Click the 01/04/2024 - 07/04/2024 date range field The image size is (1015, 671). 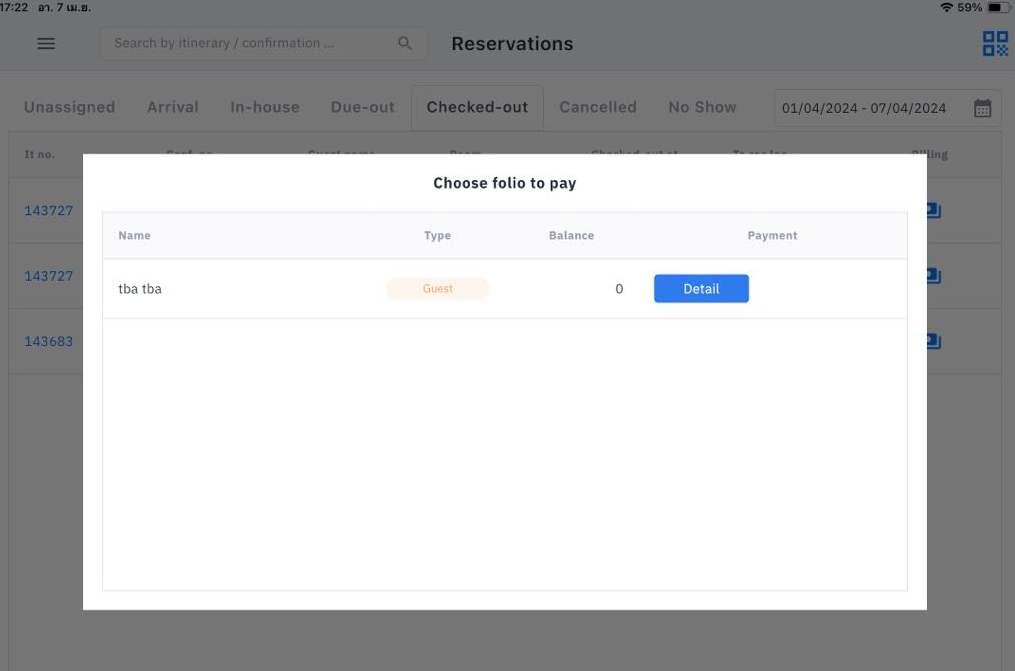pyautogui.click(x=864, y=108)
